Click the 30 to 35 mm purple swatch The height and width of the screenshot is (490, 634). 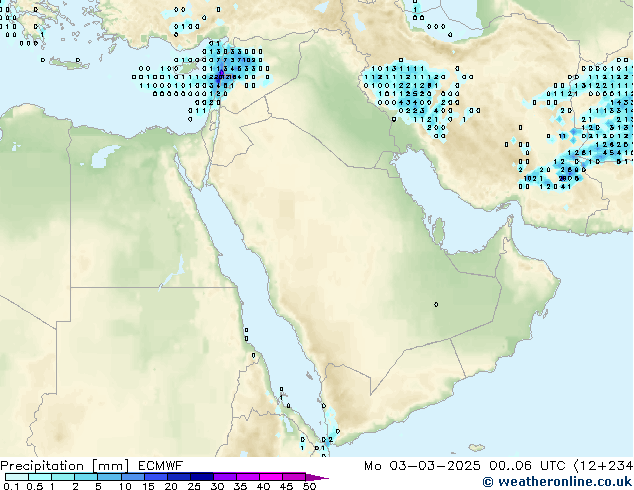point(224,477)
